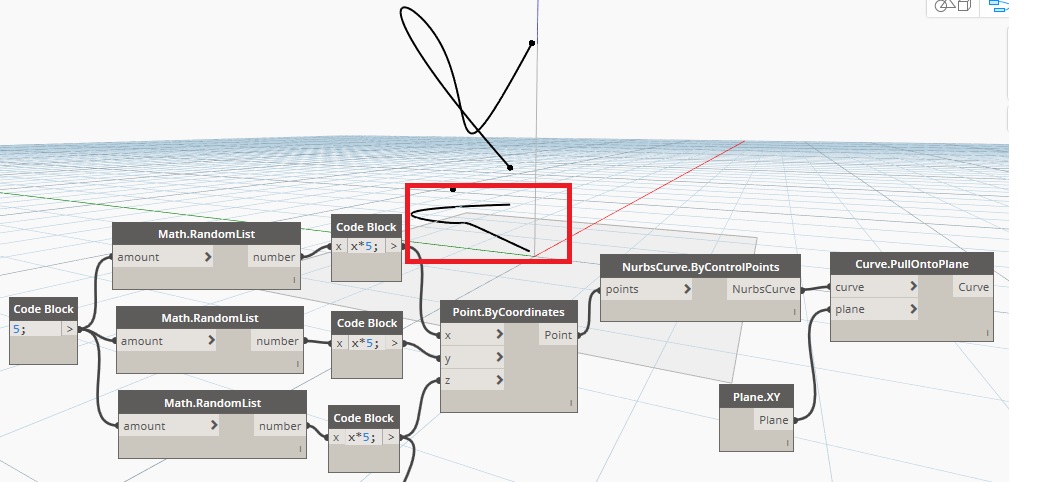This screenshot has width=1044, height=482.
Task: Expand the x input port chevron on Point.ByCoordinates
Action: (x=499, y=336)
